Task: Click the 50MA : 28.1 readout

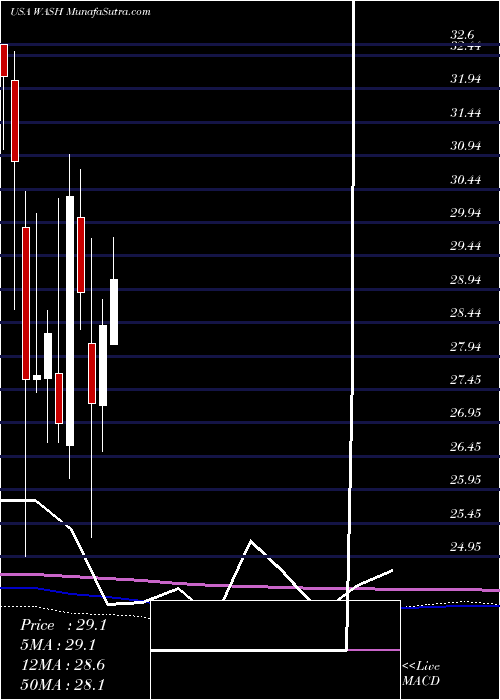Action: [x=62, y=684]
